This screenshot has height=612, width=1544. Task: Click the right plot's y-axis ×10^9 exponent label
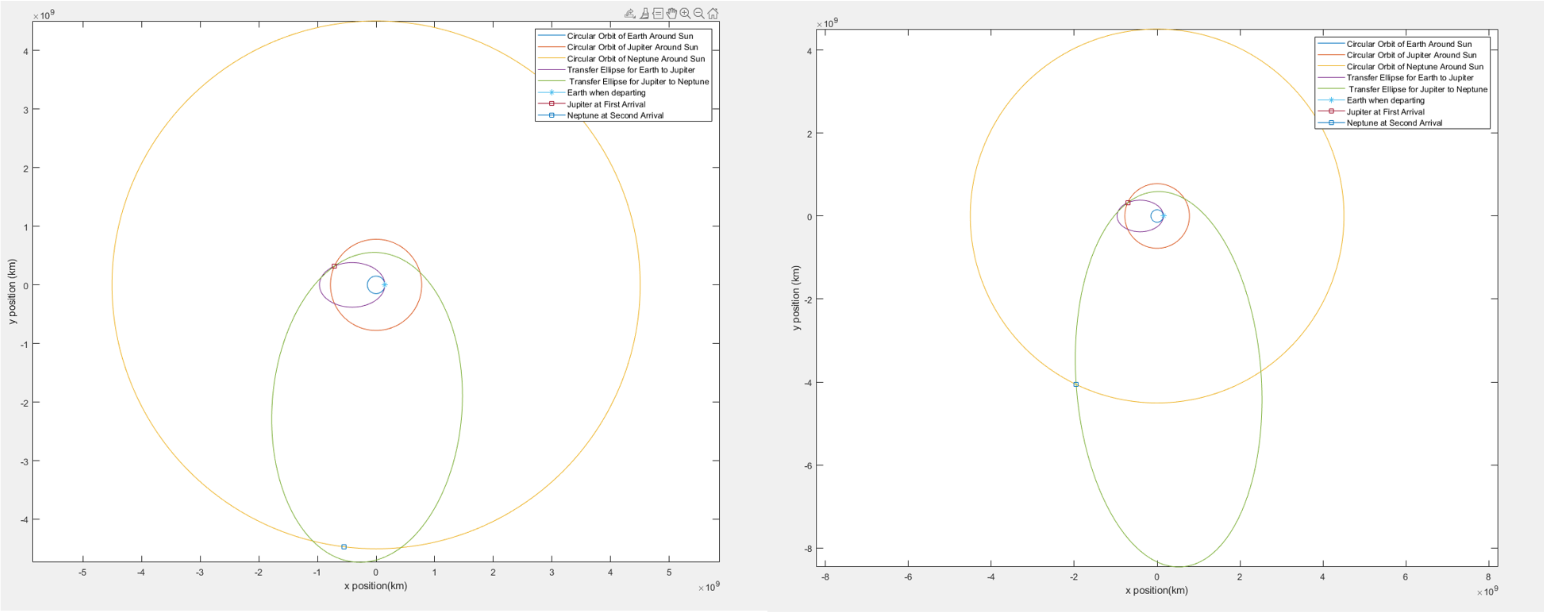pyautogui.click(x=827, y=20)
